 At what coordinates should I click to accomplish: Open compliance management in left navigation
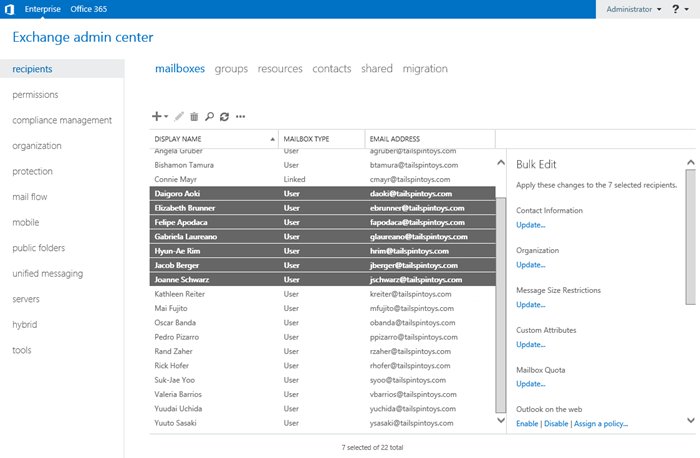[x=62, y=120]
